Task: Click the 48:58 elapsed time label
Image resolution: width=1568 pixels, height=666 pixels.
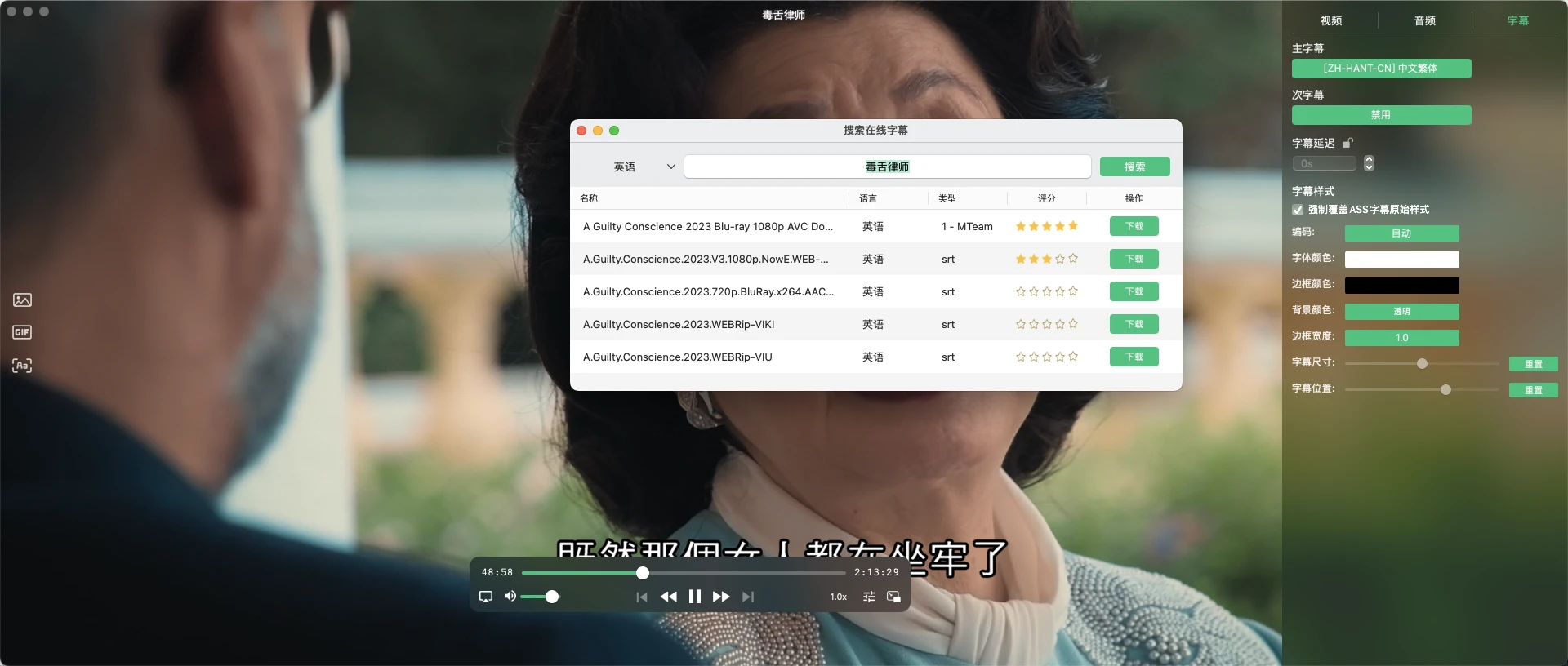Action: 497,572
